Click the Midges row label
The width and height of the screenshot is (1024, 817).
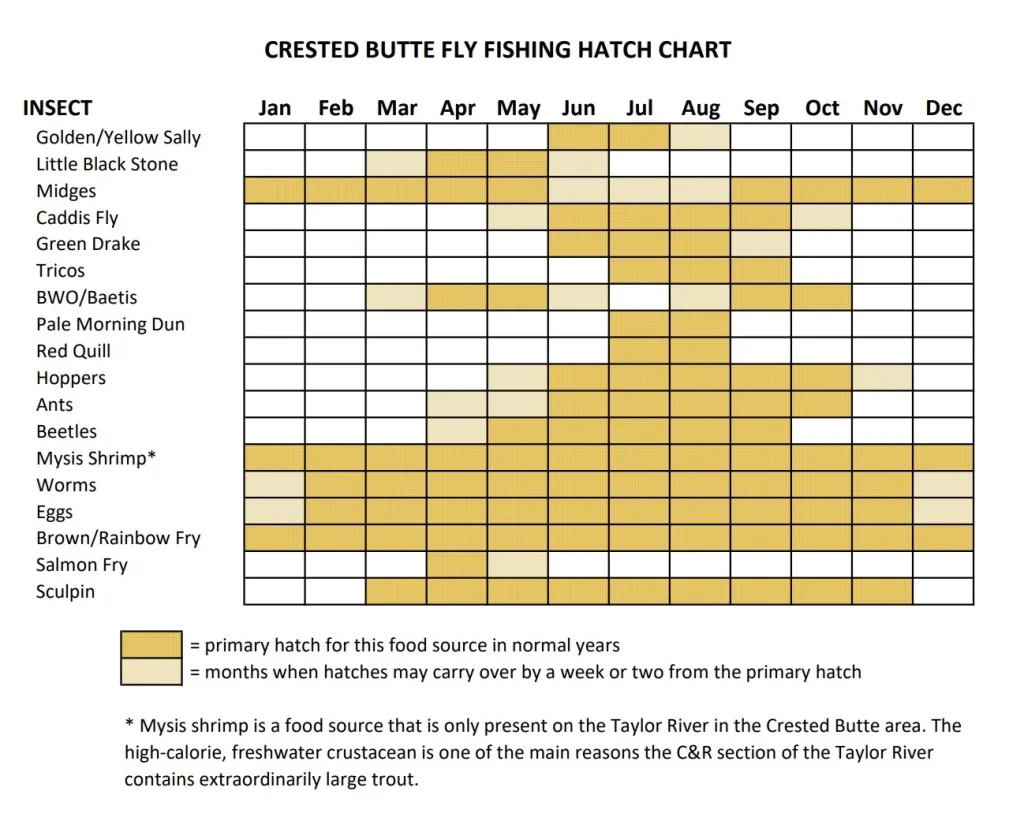[66, 191]
